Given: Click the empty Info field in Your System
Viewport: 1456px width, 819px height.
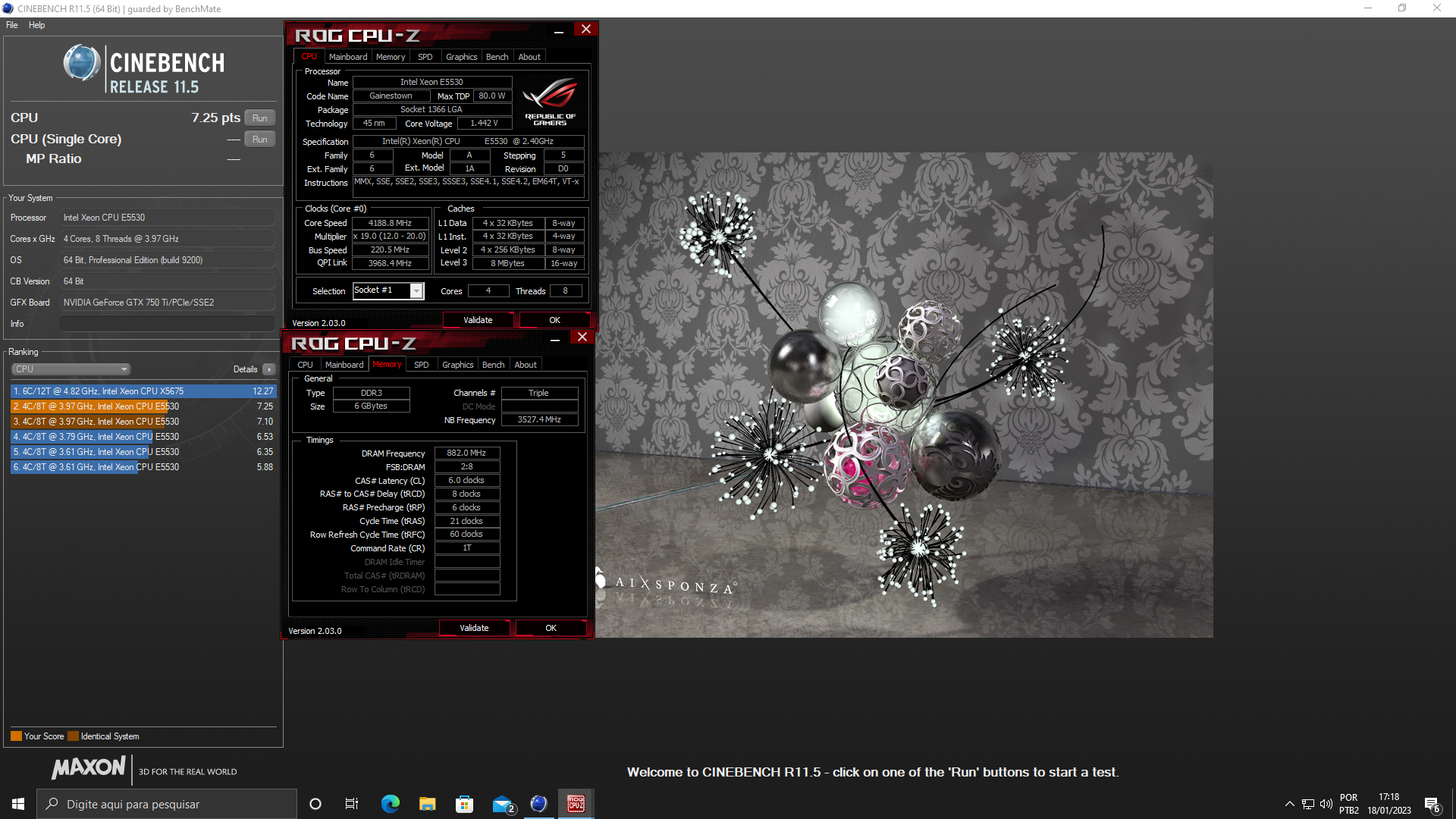Looking at the screenshot, I should tap(168, 324).
